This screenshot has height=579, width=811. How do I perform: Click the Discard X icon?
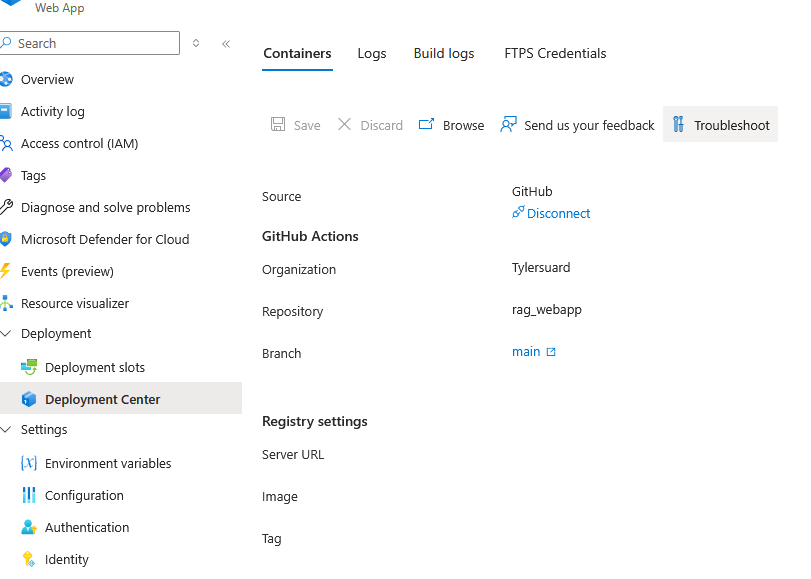344,124
